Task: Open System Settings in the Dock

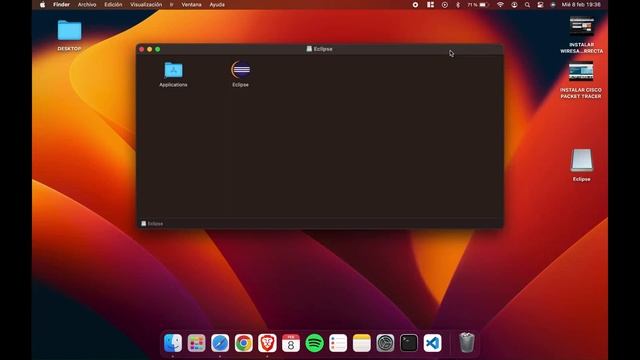Action: pyautogui.click(x=385, y=343)
